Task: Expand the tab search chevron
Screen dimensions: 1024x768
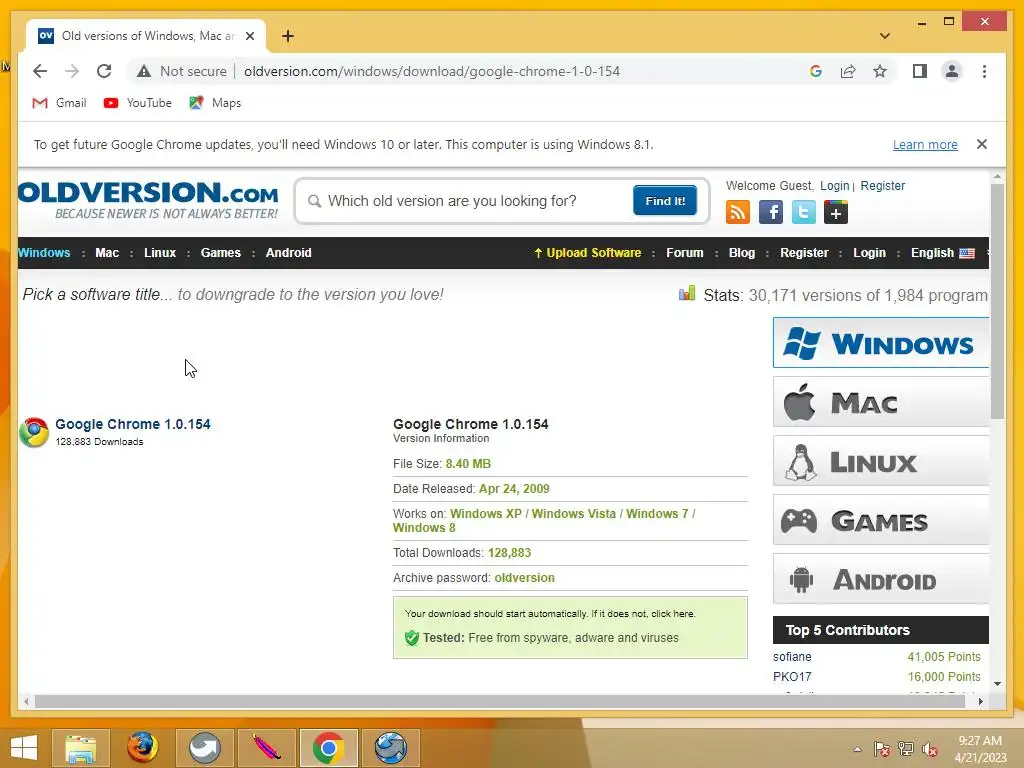Action: (885, 36)
